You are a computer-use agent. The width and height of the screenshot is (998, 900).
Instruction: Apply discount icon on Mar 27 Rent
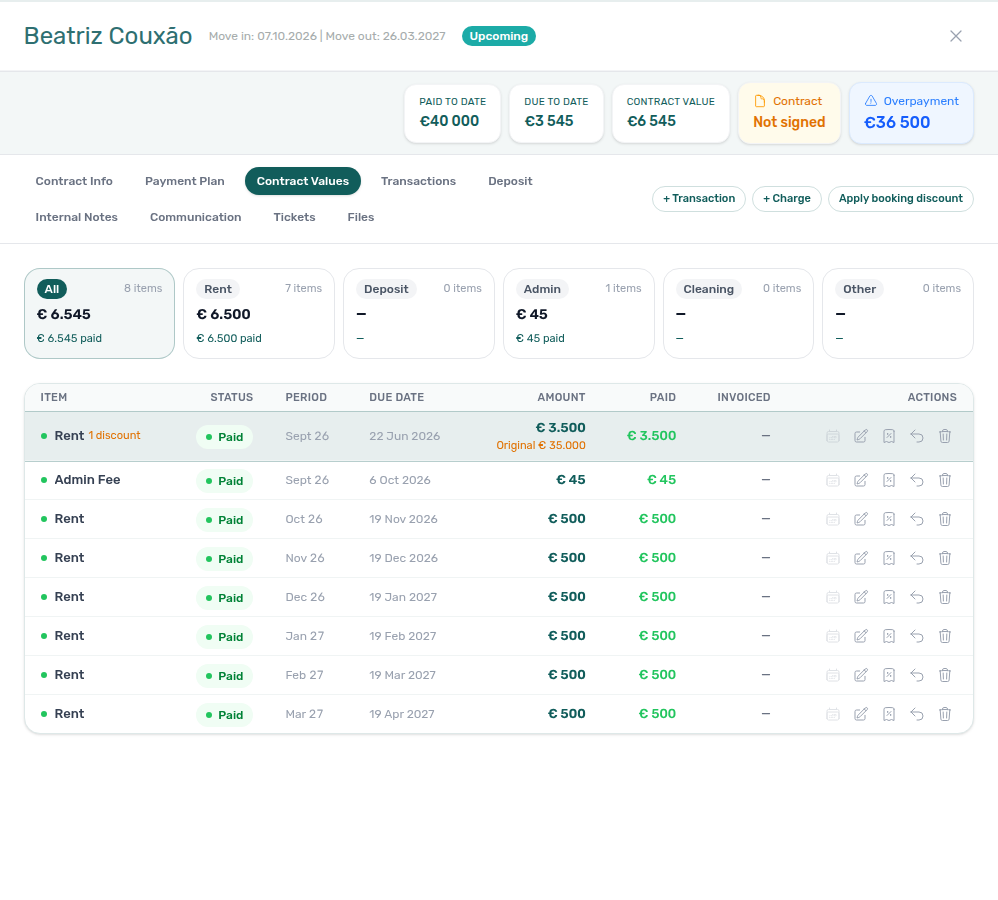pyautogui.click(x=889, y=714)
